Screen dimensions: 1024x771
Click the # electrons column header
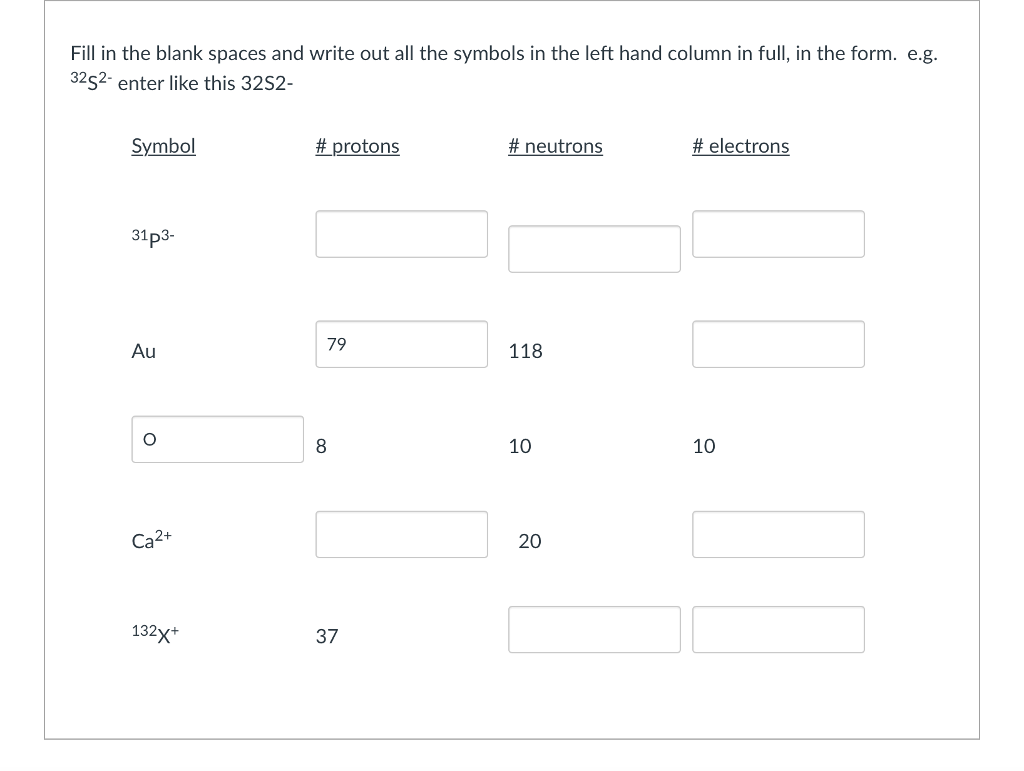pyautogui.click(x=741, y=146)
